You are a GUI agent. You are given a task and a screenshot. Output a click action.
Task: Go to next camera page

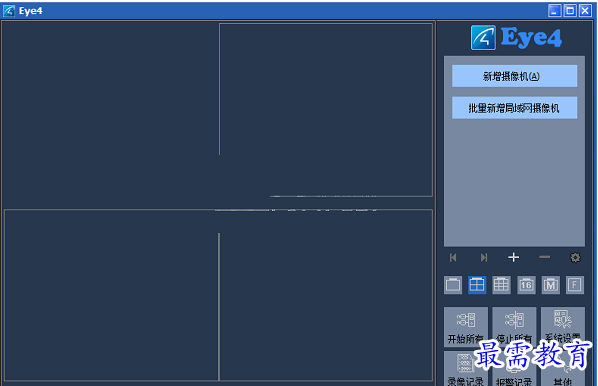click(484, 257)
